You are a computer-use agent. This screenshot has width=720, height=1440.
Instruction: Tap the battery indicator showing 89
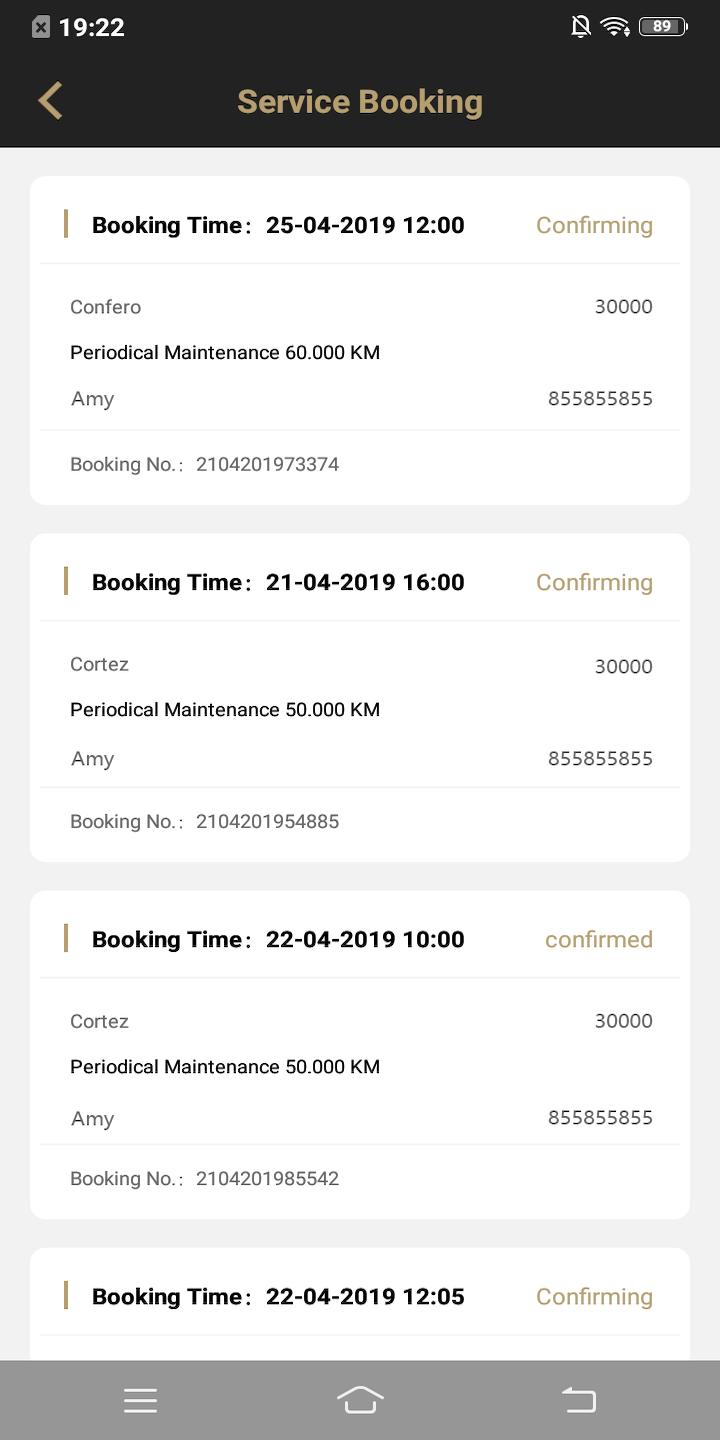[x=663, y=27]
